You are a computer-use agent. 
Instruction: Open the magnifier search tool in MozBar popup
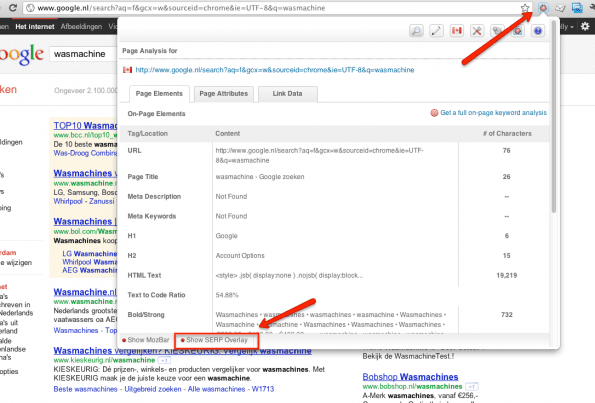416,30
